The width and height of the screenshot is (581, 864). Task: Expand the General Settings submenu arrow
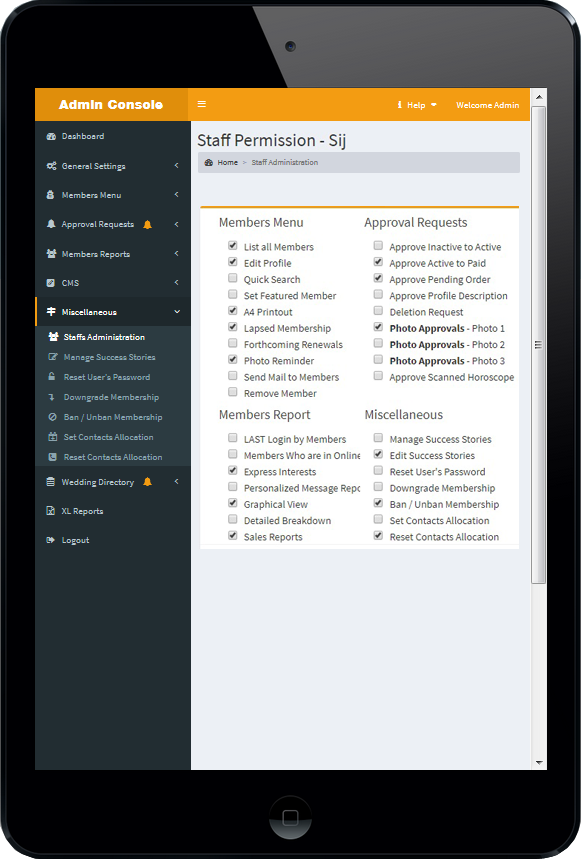coord(176,165)
